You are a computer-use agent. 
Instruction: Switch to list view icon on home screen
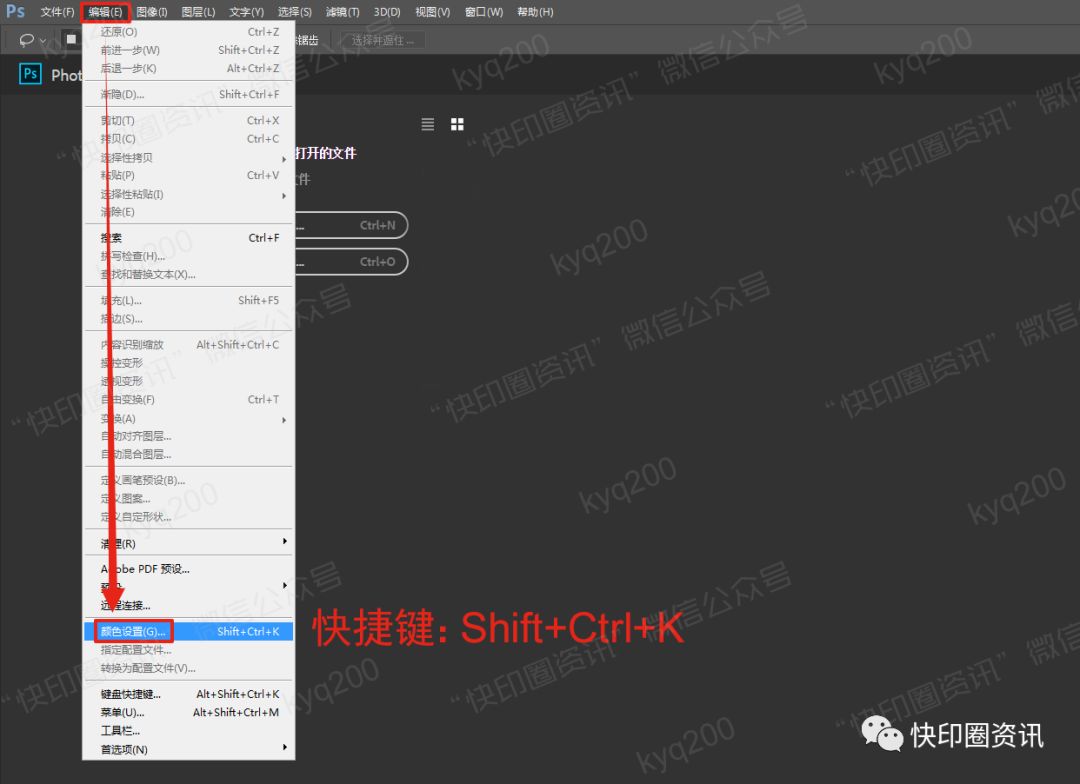pos(428,124)
